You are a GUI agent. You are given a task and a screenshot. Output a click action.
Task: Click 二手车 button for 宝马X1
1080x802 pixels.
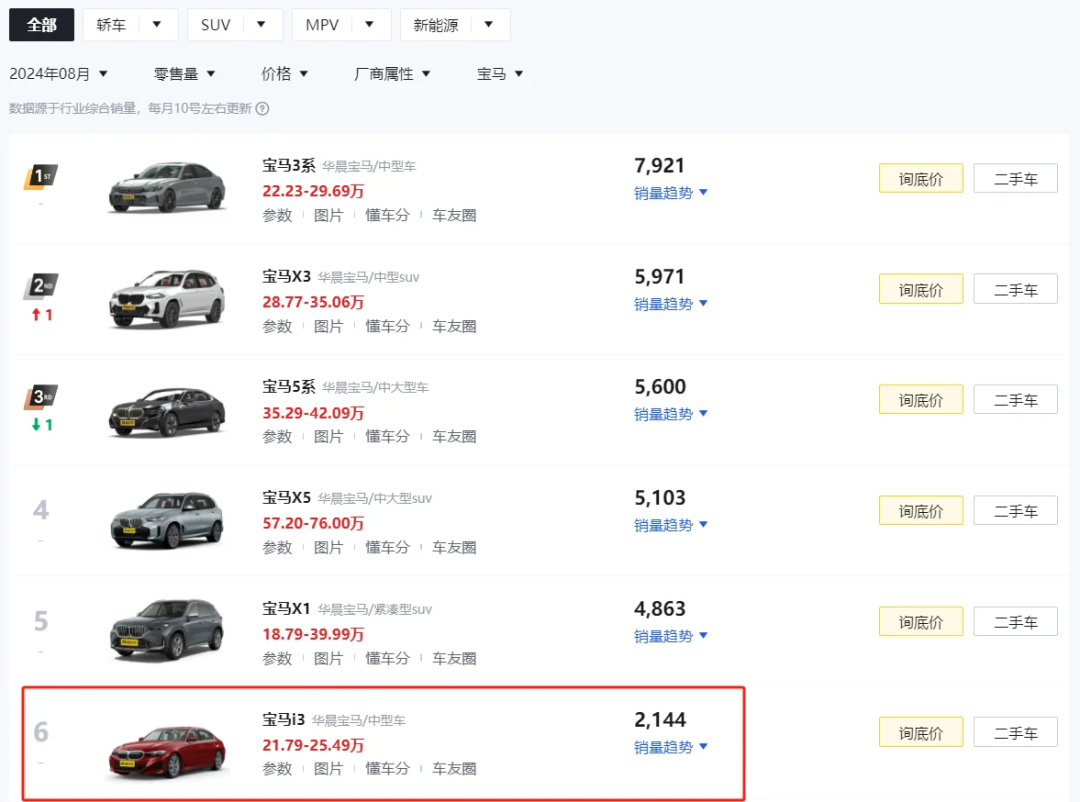[1015, 622]
